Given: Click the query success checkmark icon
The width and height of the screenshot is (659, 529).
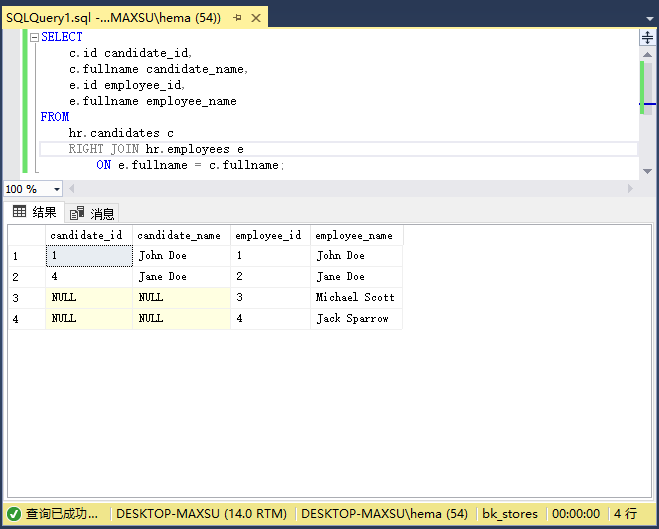Looking at the screenshot, I should [14, 513].
